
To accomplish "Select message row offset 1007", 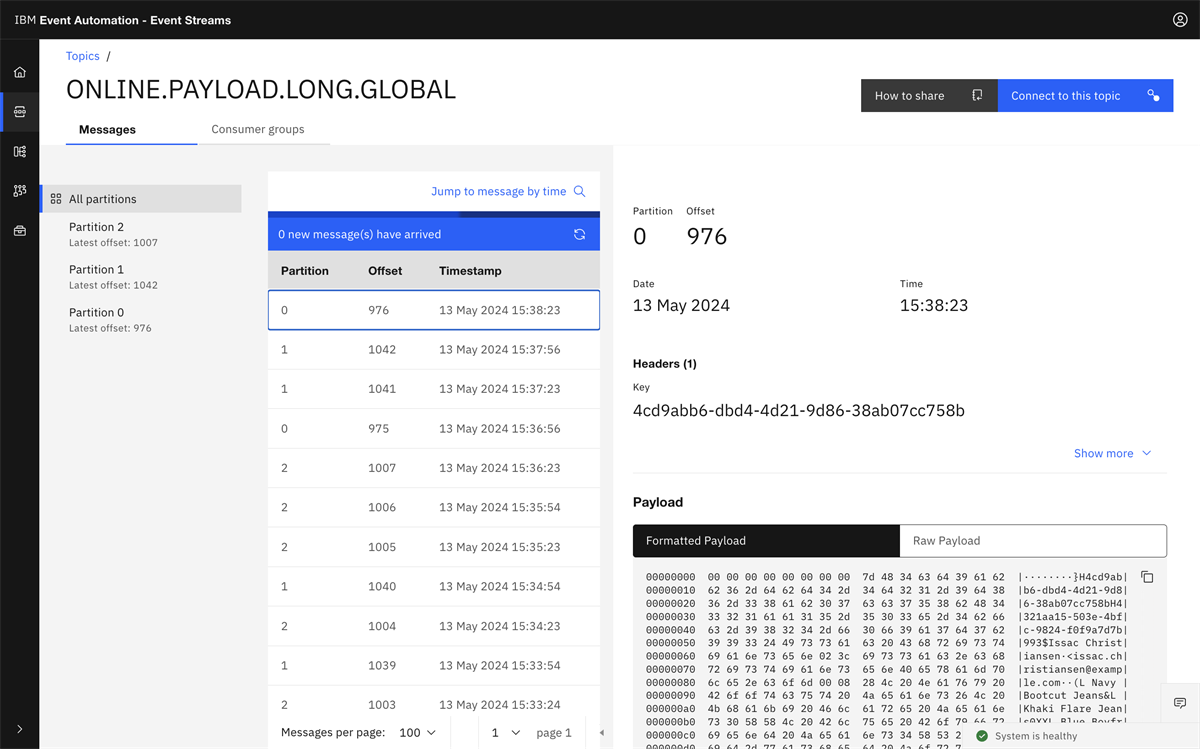I will point(434,468).
